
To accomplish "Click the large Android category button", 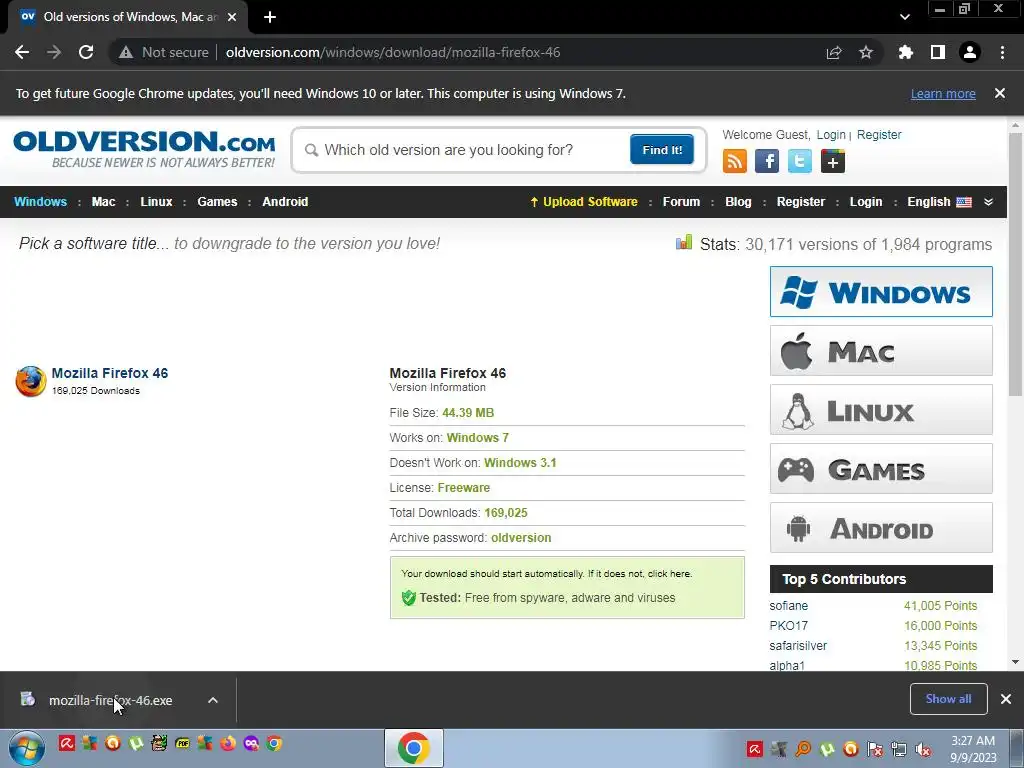I will [881, 528].
